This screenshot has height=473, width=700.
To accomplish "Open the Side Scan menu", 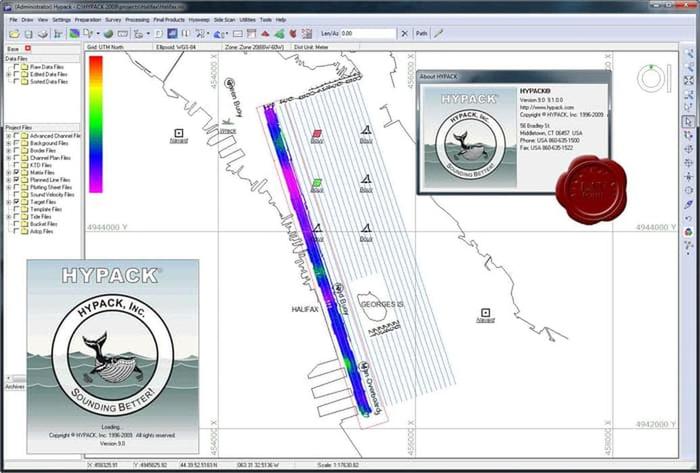I will tap(223, 19).
